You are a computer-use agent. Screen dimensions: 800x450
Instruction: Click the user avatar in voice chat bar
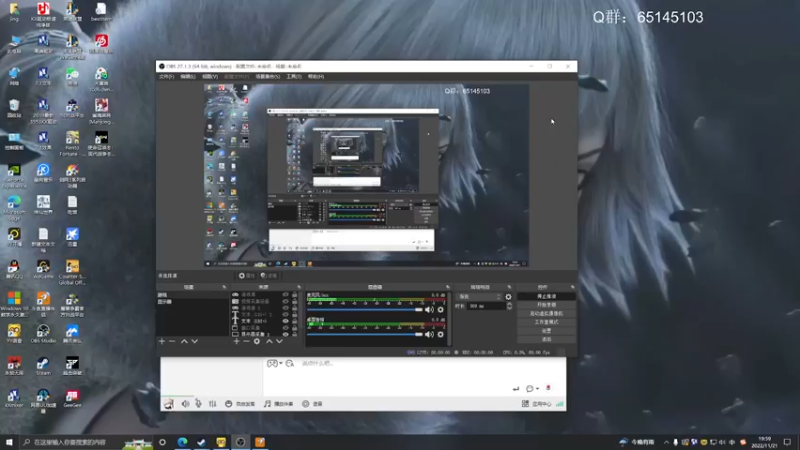tap(169, 404)
